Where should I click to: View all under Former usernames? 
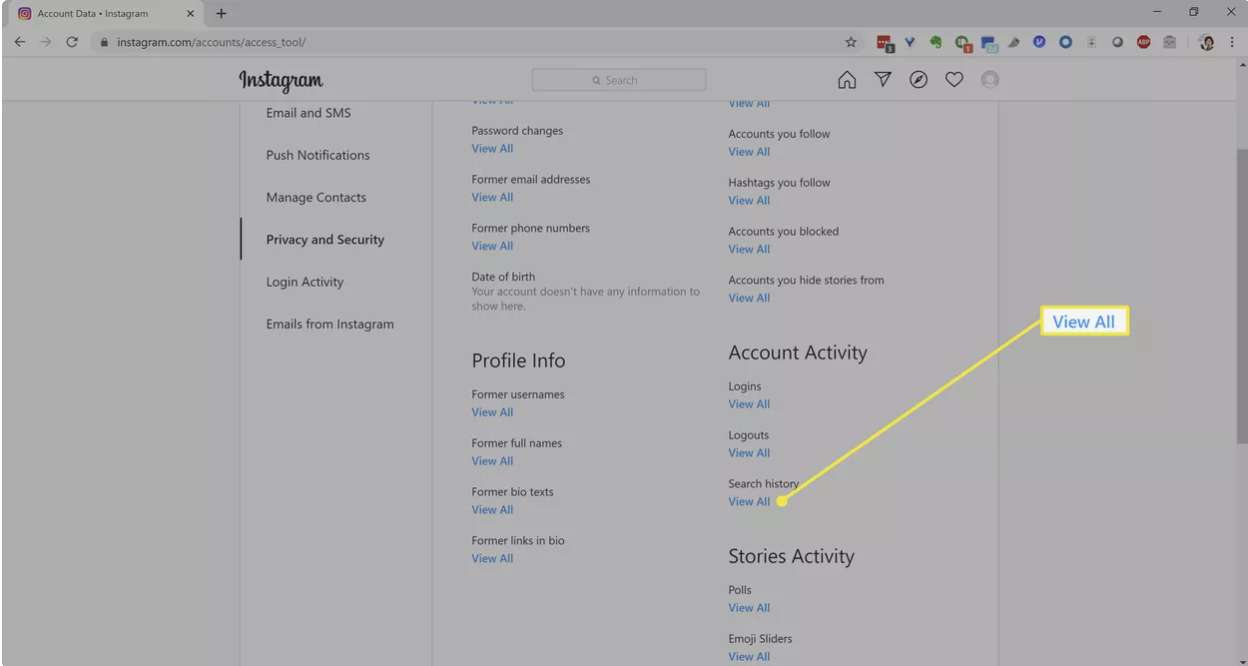pos(492,412)
